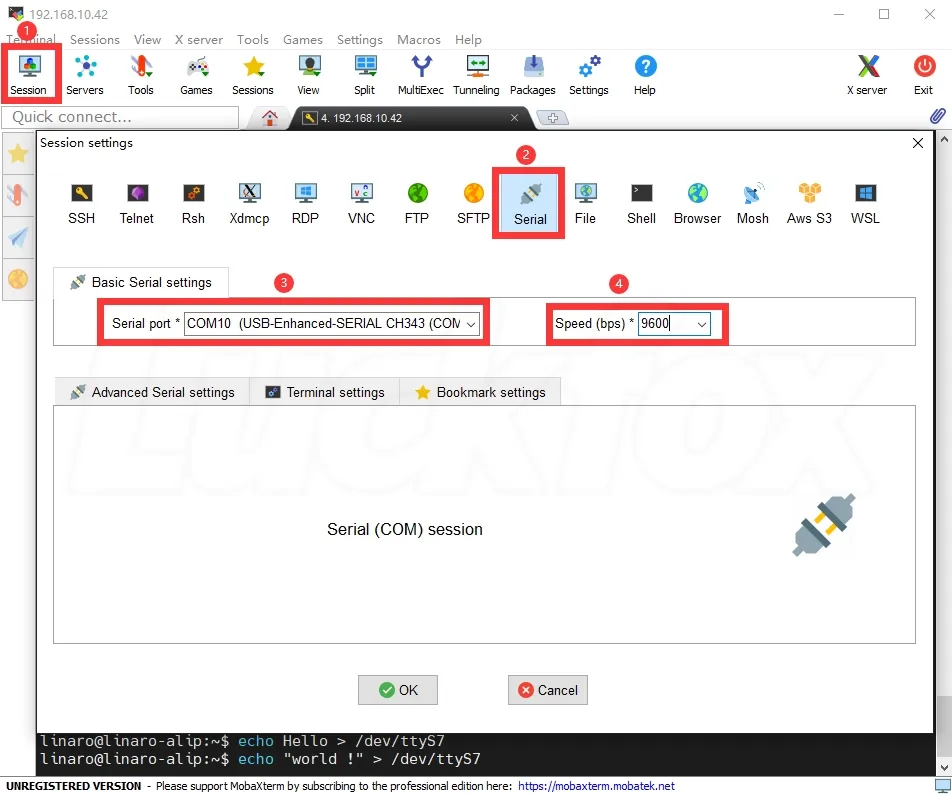Viewport: 952px width, 794px height.
Task: Choose the FTP session type
Action: click(x=417, y=203)
